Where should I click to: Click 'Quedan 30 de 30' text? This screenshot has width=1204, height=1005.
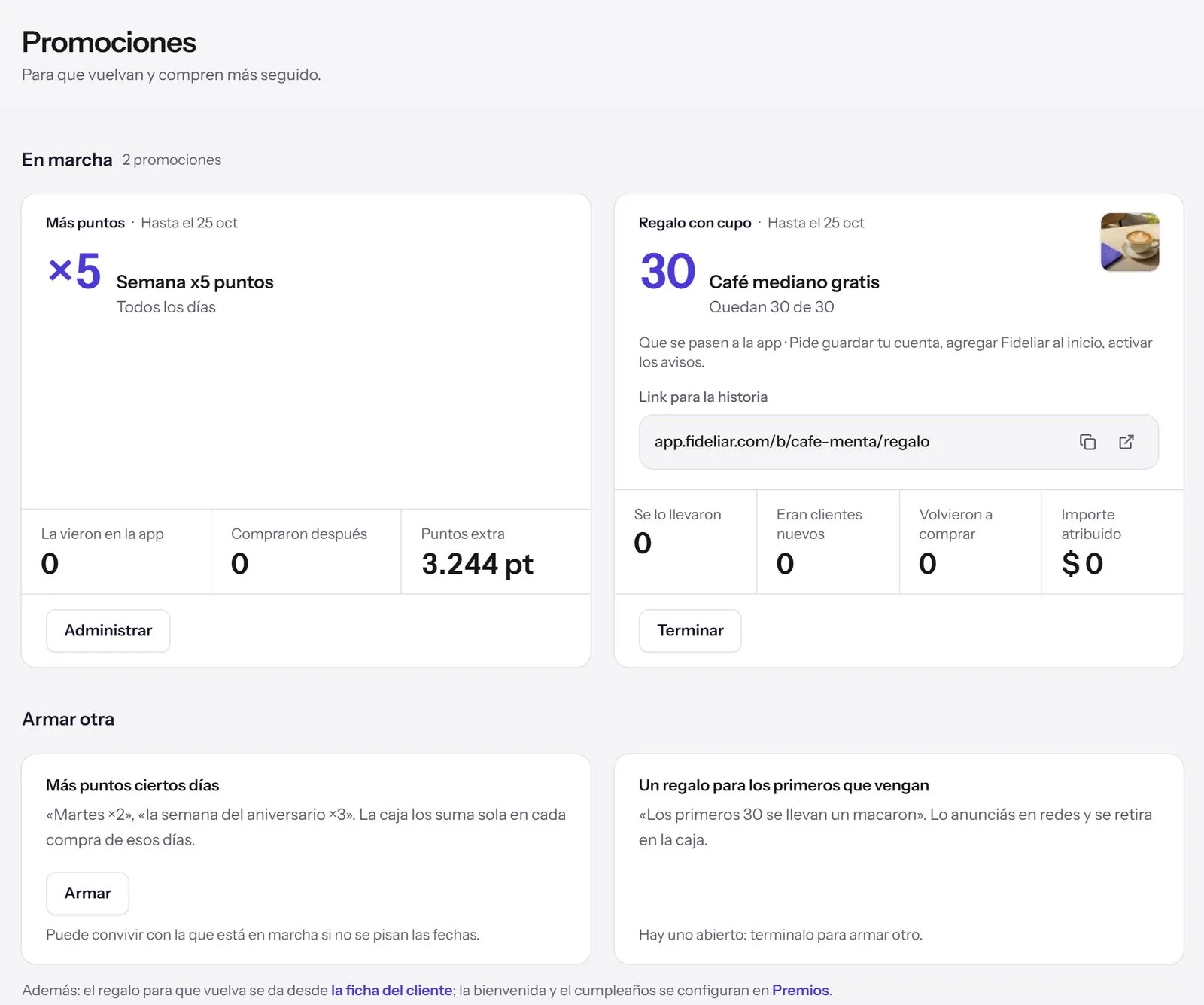pyautogui.click(x=771, y=307)
